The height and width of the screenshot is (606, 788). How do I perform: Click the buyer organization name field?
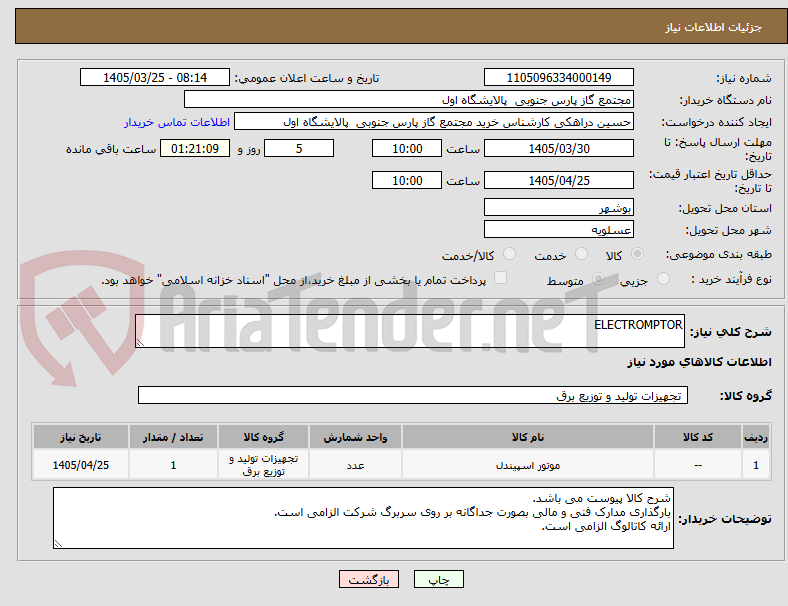[409, 99]
